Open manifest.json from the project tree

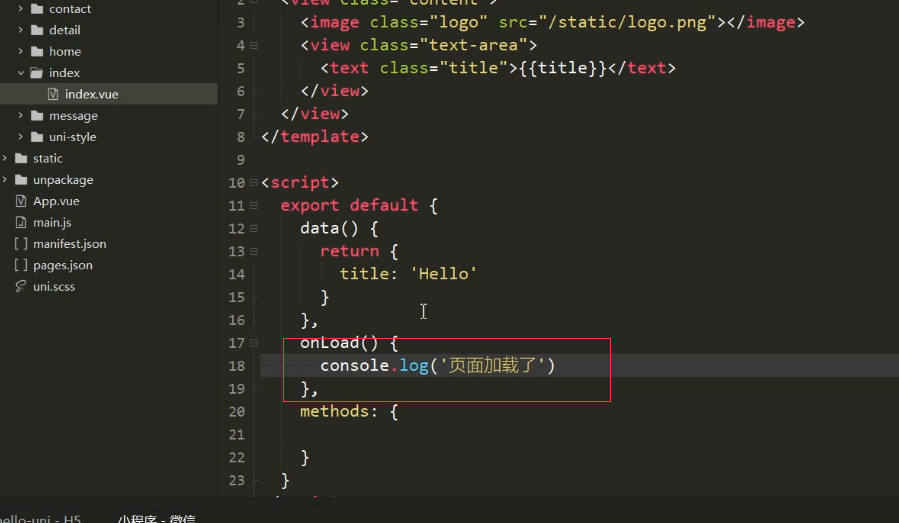69,244
